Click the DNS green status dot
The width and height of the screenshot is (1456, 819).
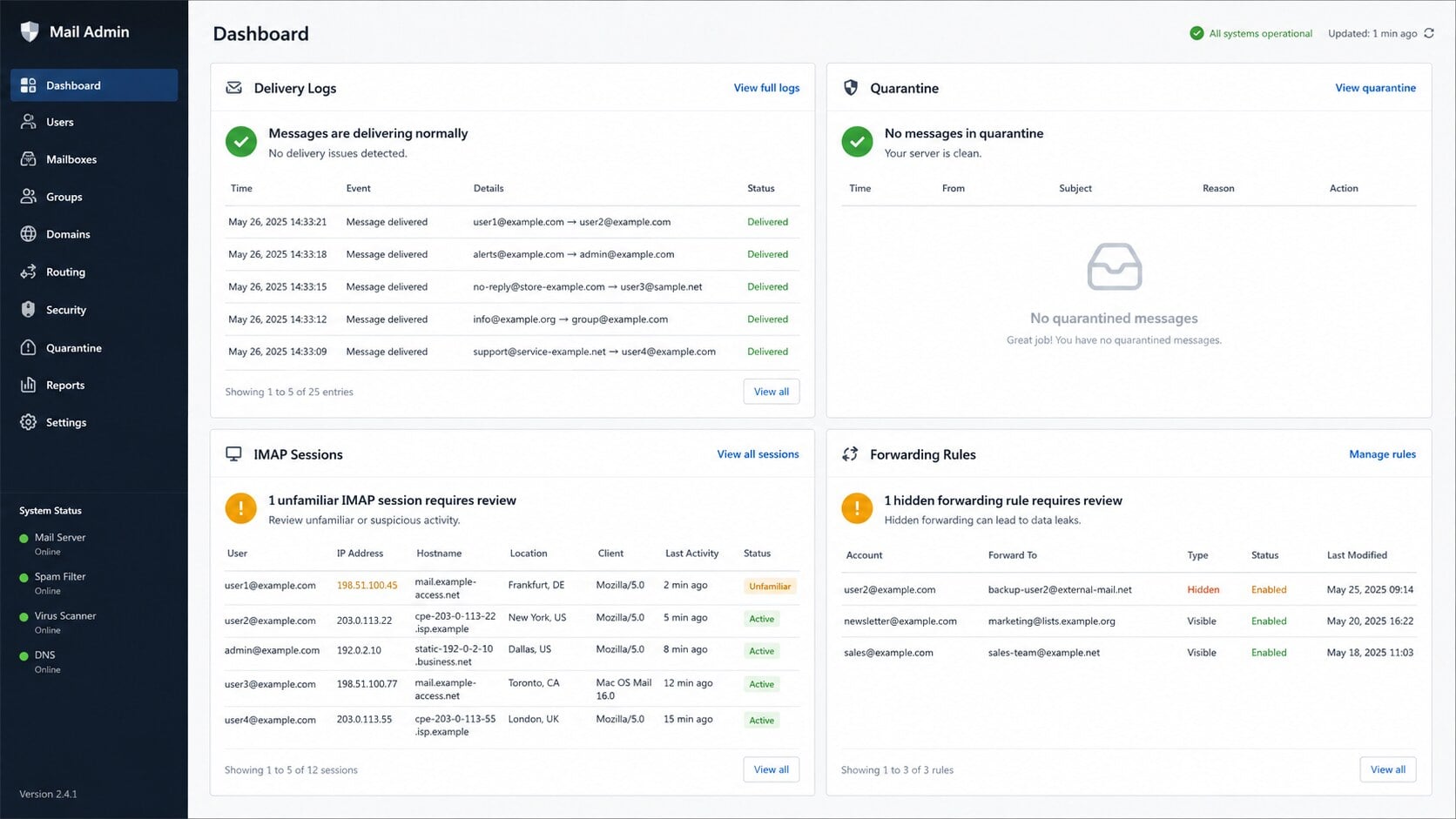click(x=24, y=656)
